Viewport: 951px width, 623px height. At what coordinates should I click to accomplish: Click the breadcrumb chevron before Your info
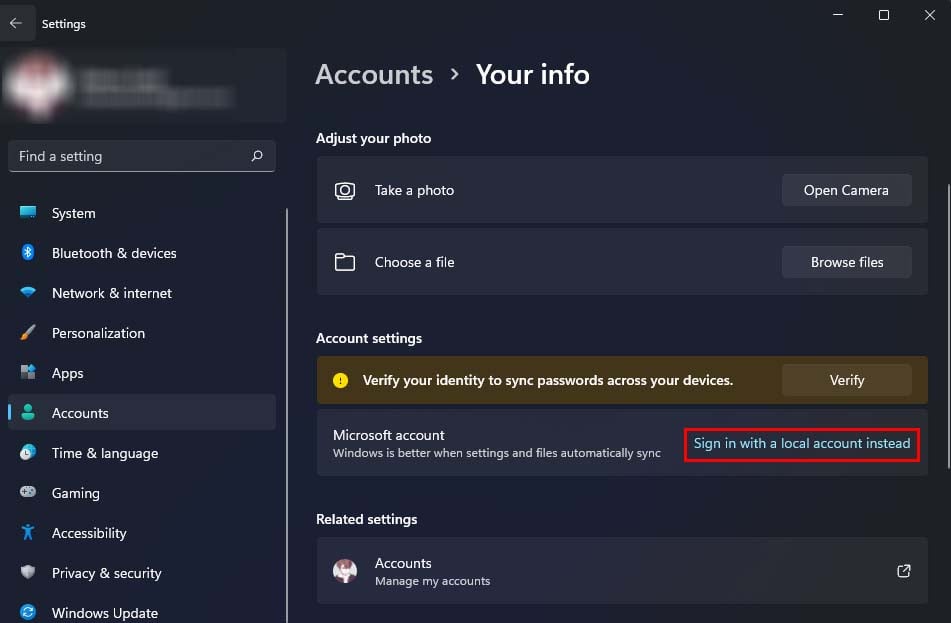[x=454, y=75]
